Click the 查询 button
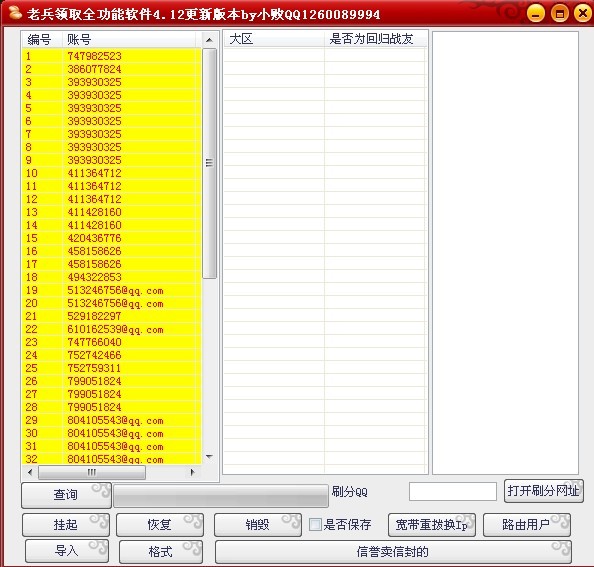The height and width of the screenshot is (567, 594). tap(66, 495)
